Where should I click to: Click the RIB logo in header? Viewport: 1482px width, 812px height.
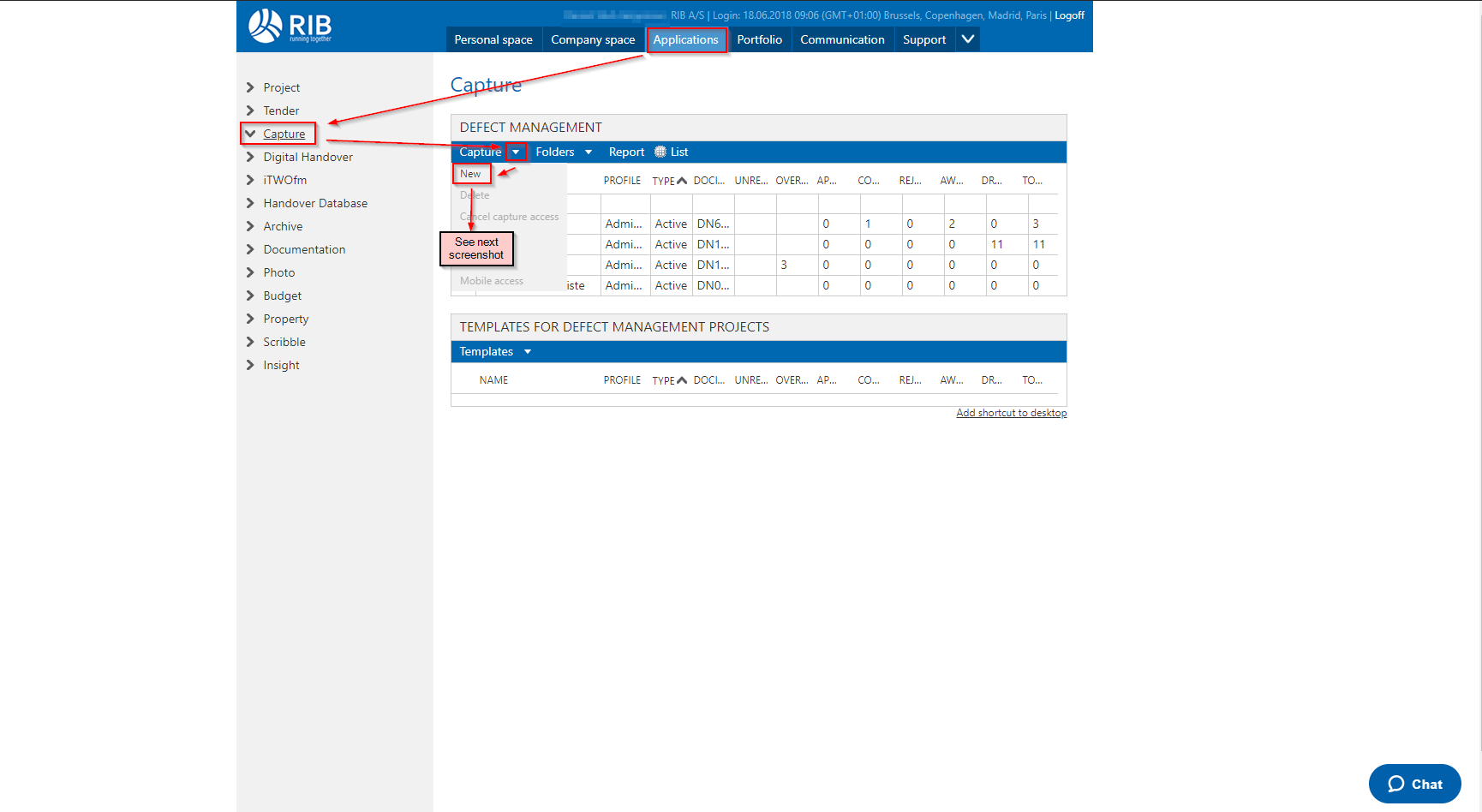pos(290,27)
